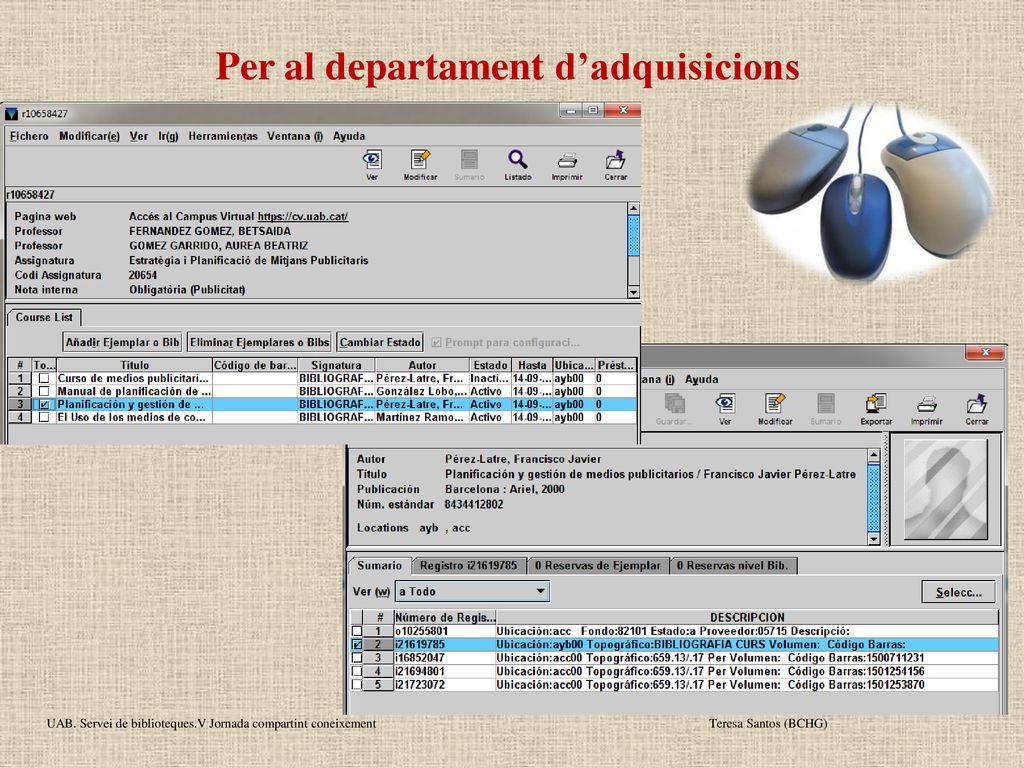Viewport: 1024px width, 768px height.
Task: Click the Estado column header
Action: pyautogui.click(x=490, y=365)
